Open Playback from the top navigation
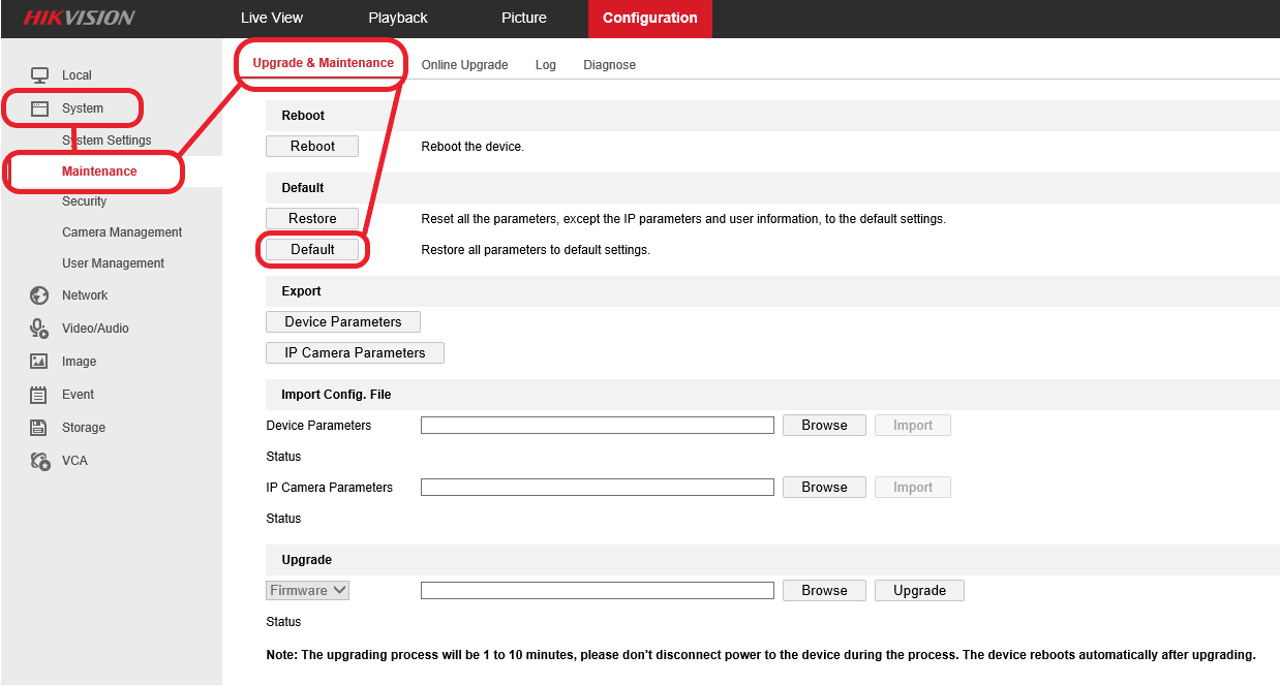 point(397,18)
